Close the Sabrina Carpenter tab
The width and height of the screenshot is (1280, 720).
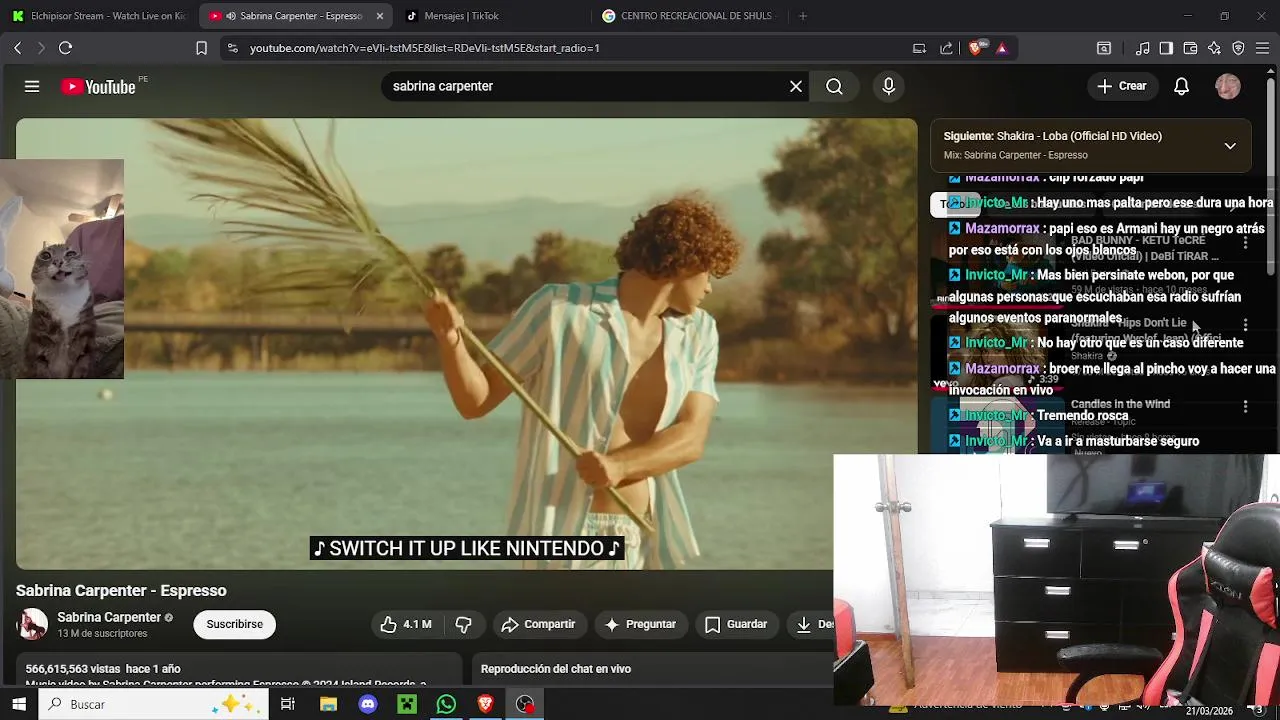[379, 16]
